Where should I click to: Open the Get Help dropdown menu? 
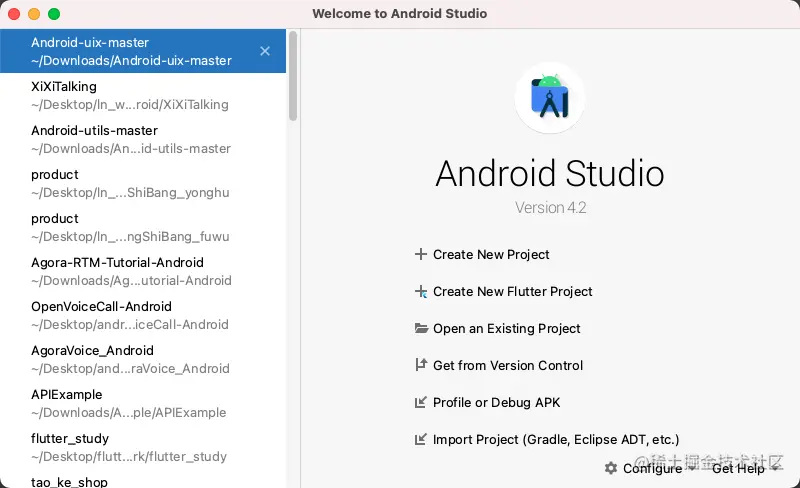pyautogui.click(x=744, y=468)
